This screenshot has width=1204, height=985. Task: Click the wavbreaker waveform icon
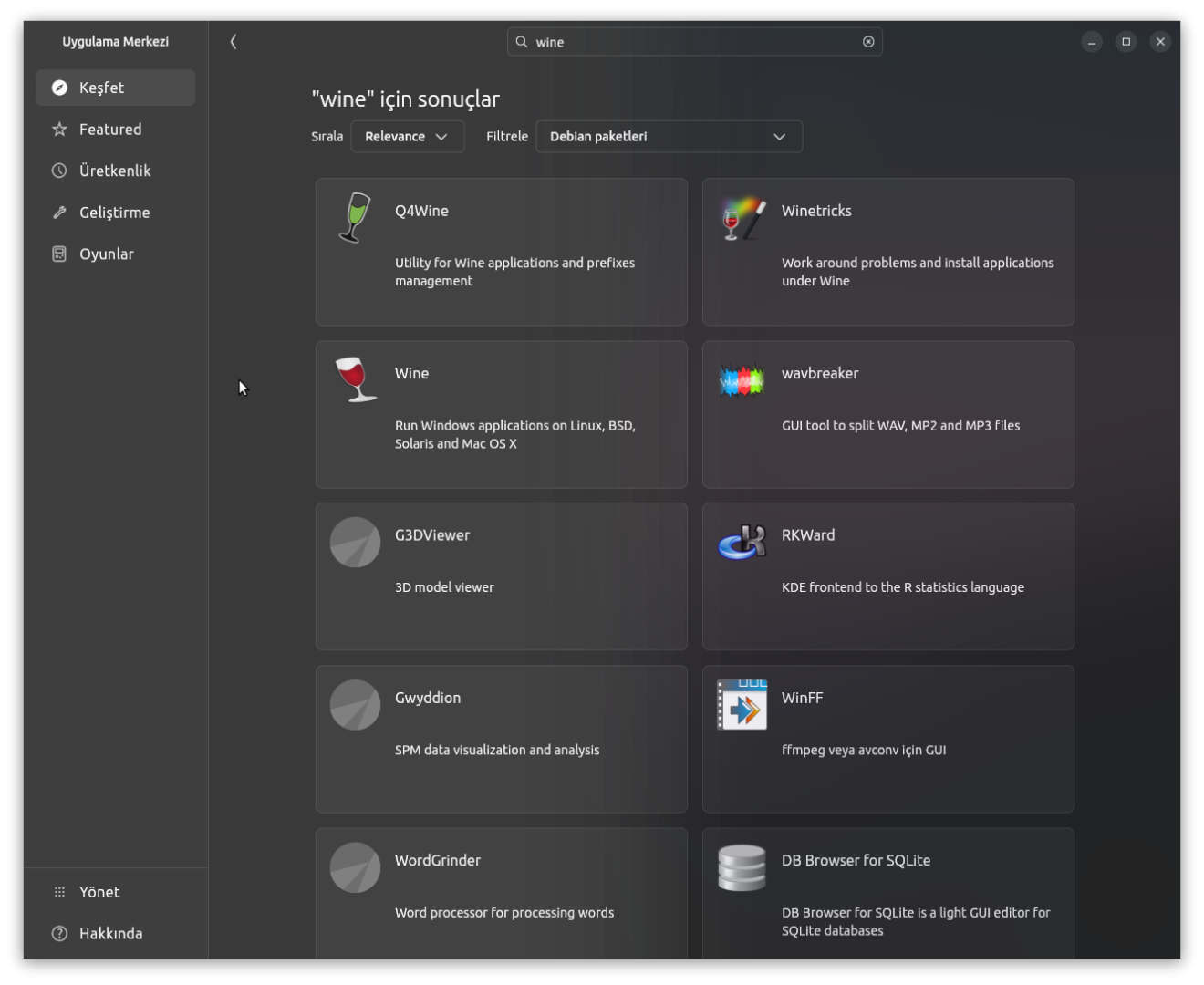click(x=742, y=380)
